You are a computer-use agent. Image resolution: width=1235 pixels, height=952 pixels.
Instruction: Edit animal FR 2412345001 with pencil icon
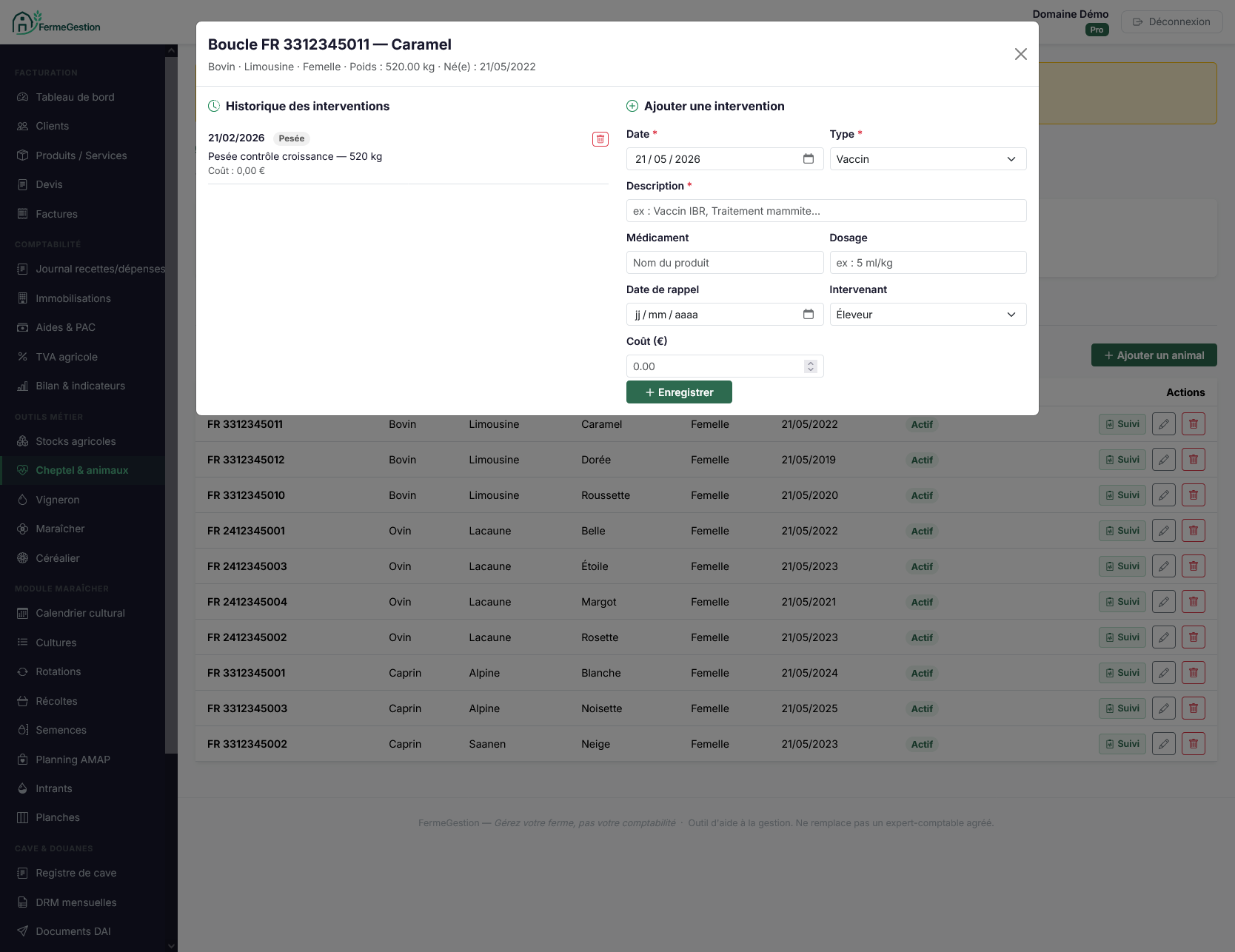[x=1164, y=531]
